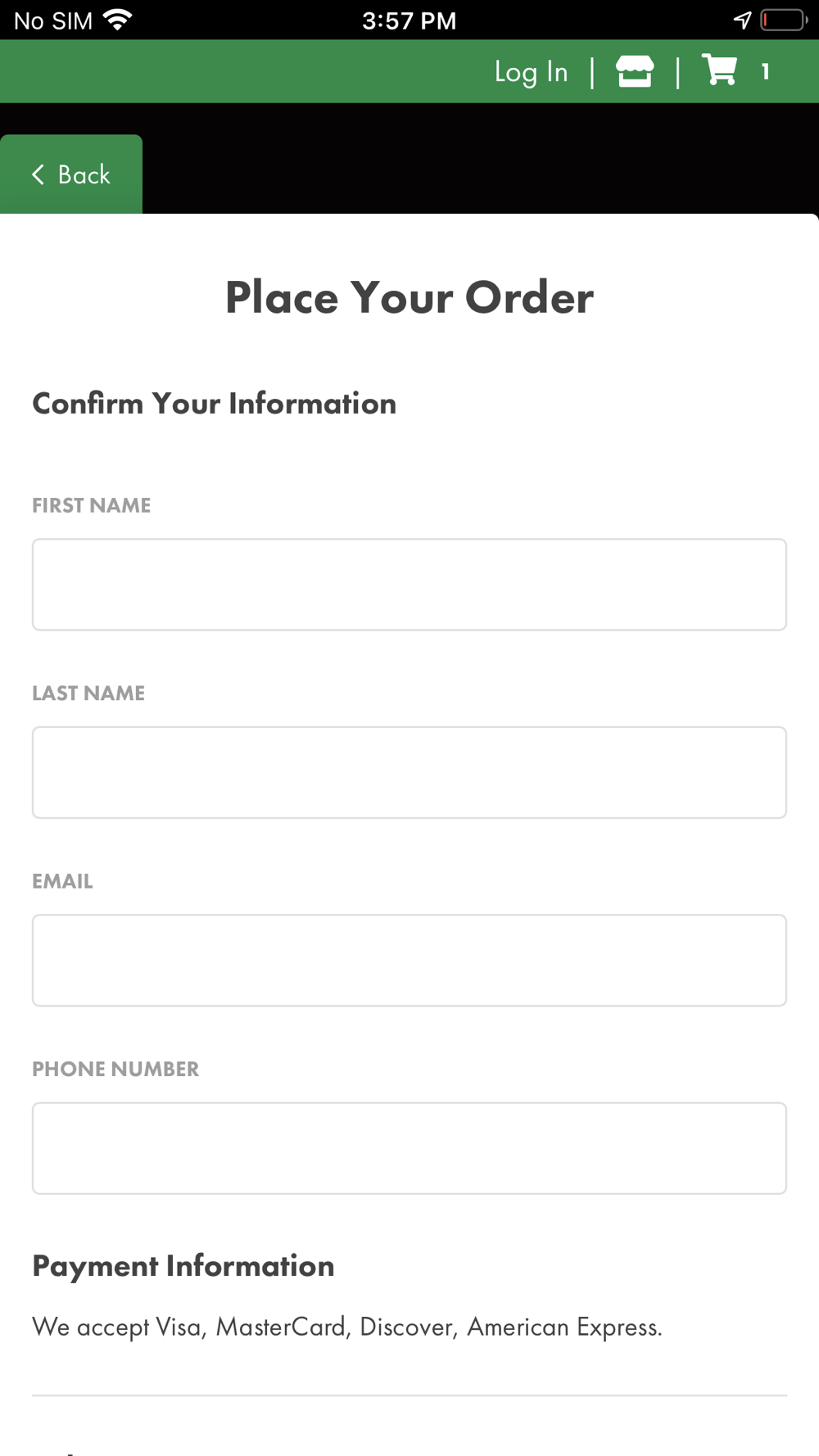Tap the 3:57 PM clock in status bar
The width and height of the screenshot is (819, 1456).
tap(409, 20)
